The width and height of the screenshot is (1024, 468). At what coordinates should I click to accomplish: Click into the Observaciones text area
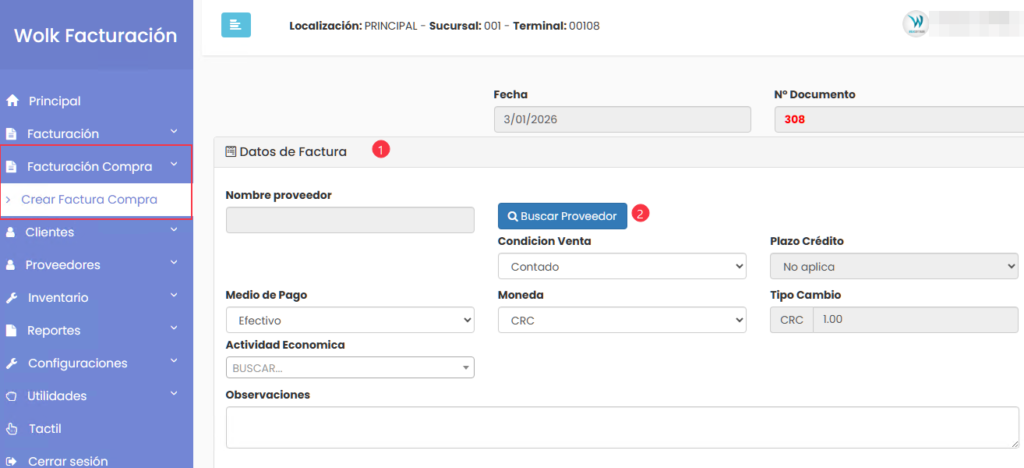click(620, 428)
